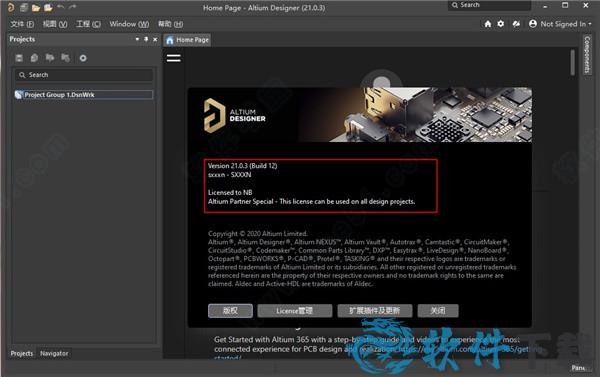This screenshot has width=600, height=377.
Task: Click the 扩展插件及更新 button
Action: 375,311
